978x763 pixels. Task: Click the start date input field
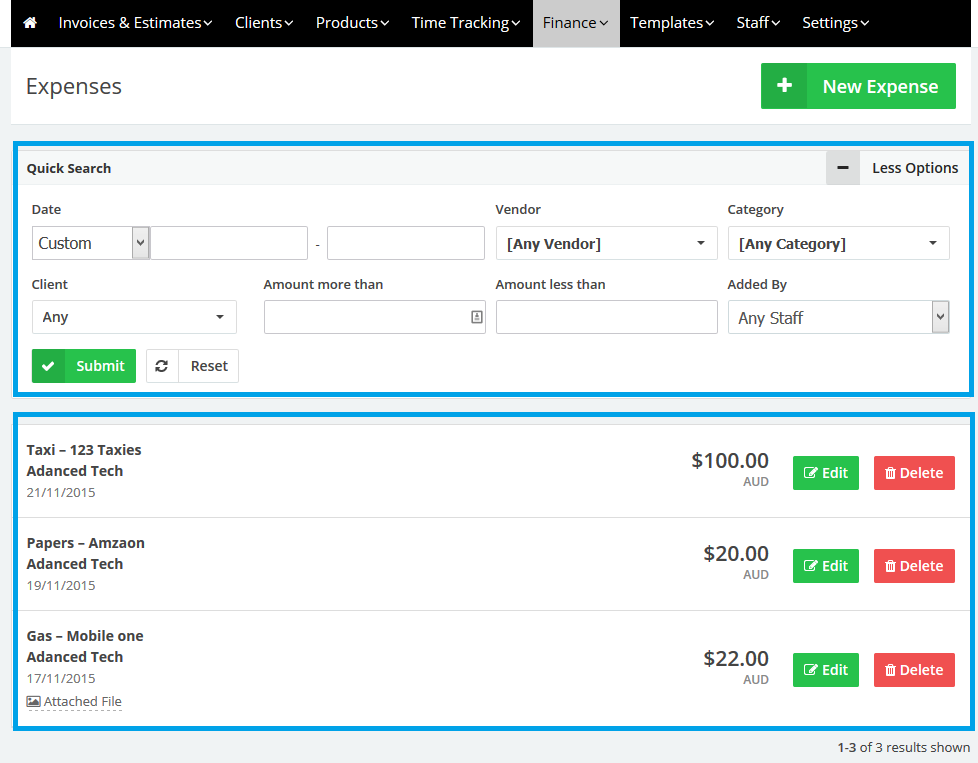[x=229, y=243]
